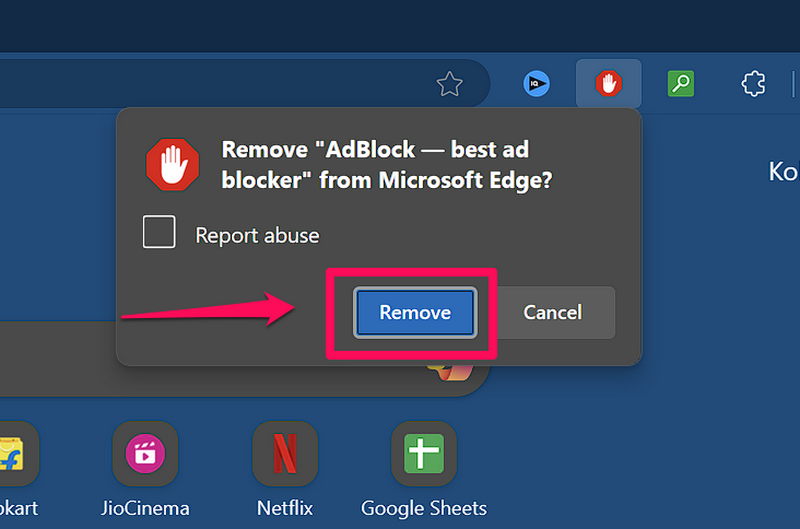The image size is (800, 529).
Task: Open the Google Sheets shortcut tile icon
Action: [424, 454]
